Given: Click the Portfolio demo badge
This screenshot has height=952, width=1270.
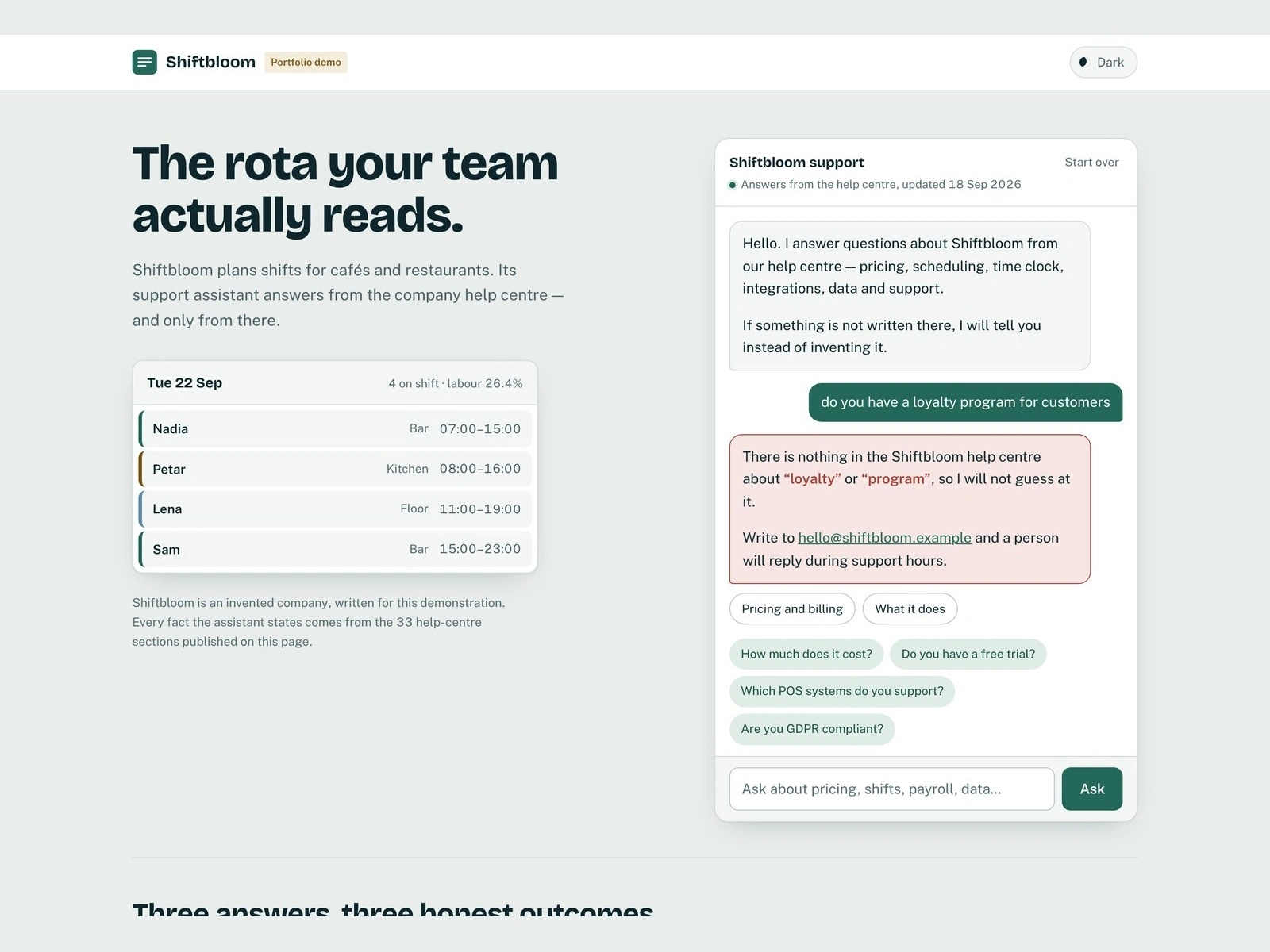Looking at the screenshot, I should click(x=306, y=62).
